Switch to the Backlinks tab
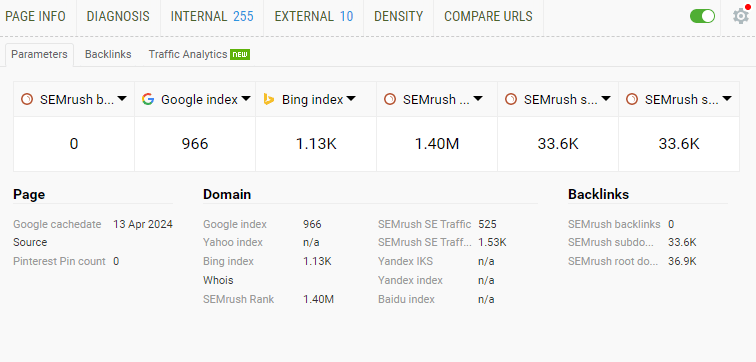The height and width of the screenshot is (362, 756). coord(108,54)
